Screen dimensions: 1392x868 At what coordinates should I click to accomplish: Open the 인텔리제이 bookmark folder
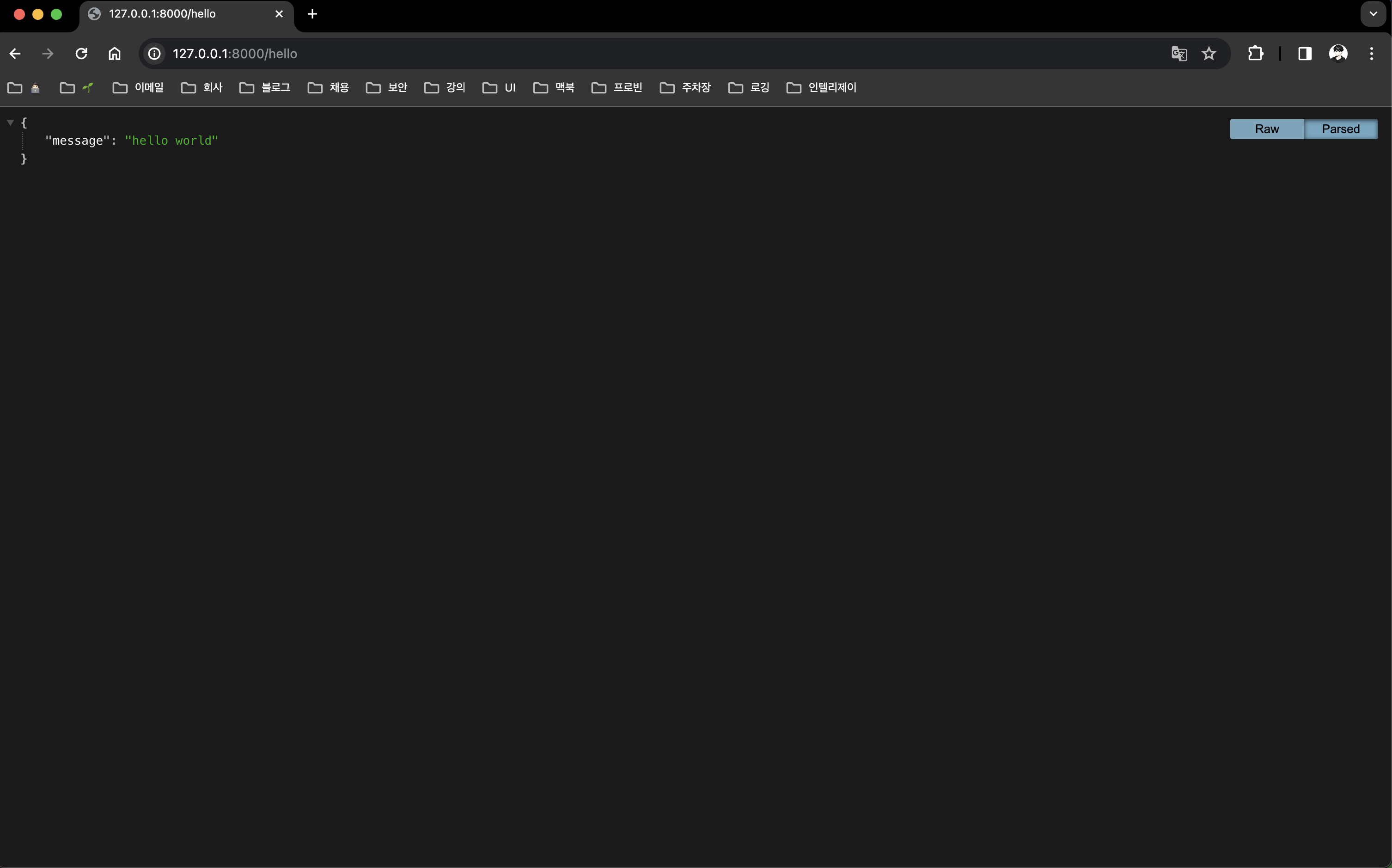(821, 88)
